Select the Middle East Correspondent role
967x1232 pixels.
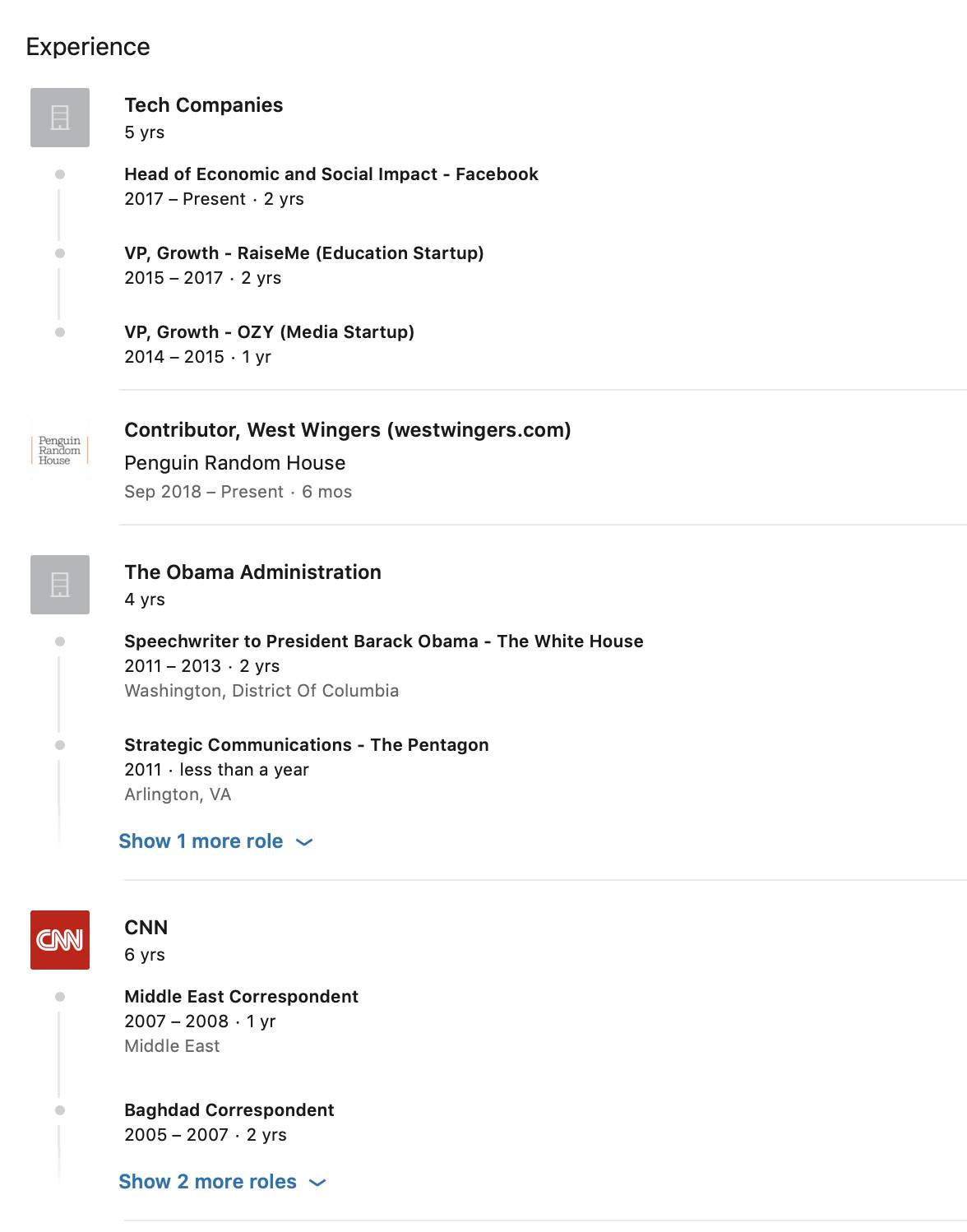242,997
